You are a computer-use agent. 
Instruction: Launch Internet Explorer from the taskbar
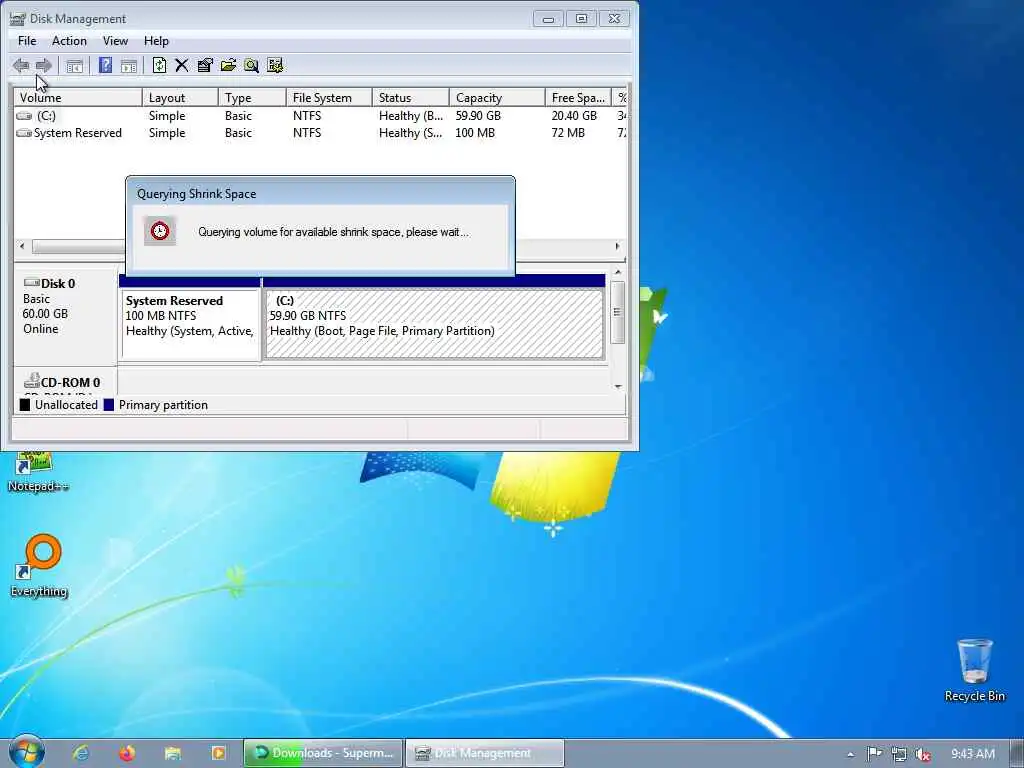point(81,753)
